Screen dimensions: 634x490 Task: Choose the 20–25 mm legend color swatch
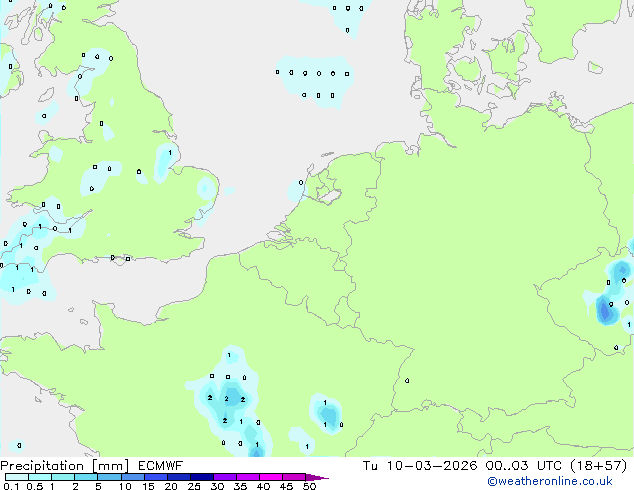179,477
